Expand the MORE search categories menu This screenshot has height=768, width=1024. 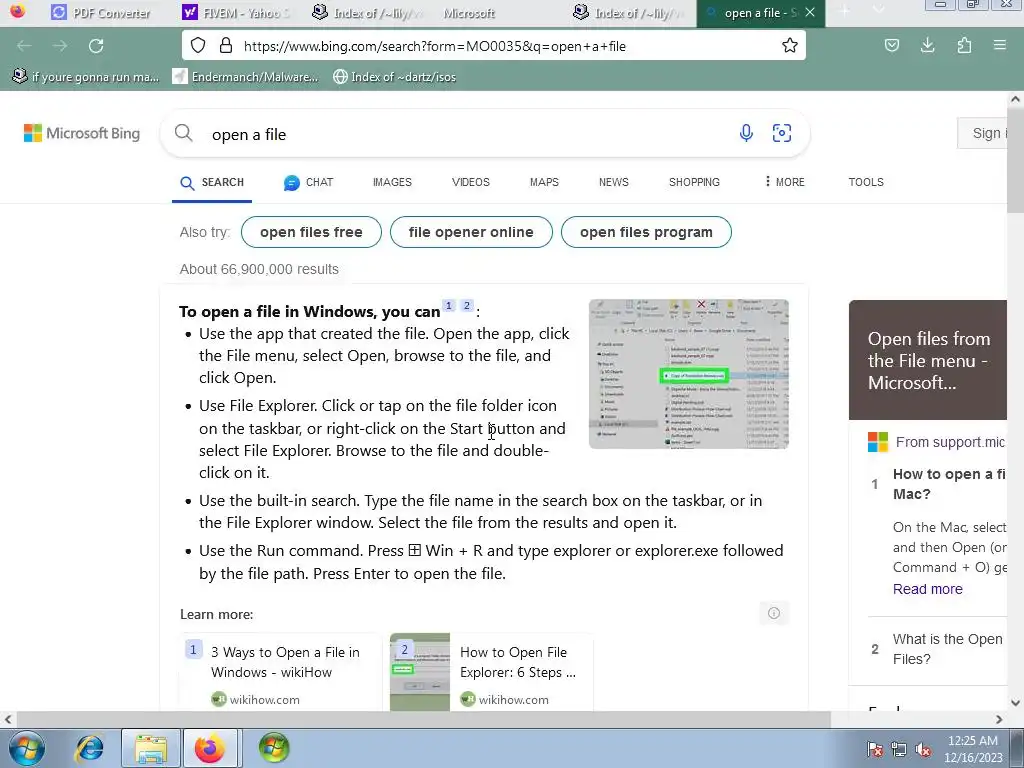click(784, 182)
